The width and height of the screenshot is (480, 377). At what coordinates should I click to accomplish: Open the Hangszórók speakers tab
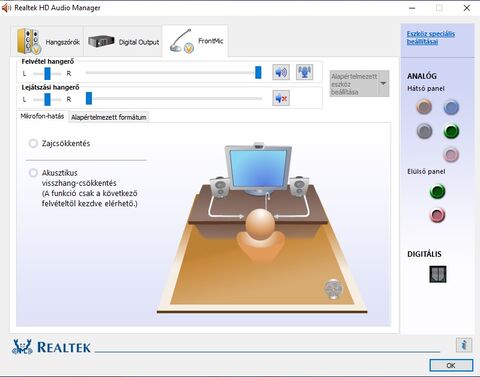(47, 41)
